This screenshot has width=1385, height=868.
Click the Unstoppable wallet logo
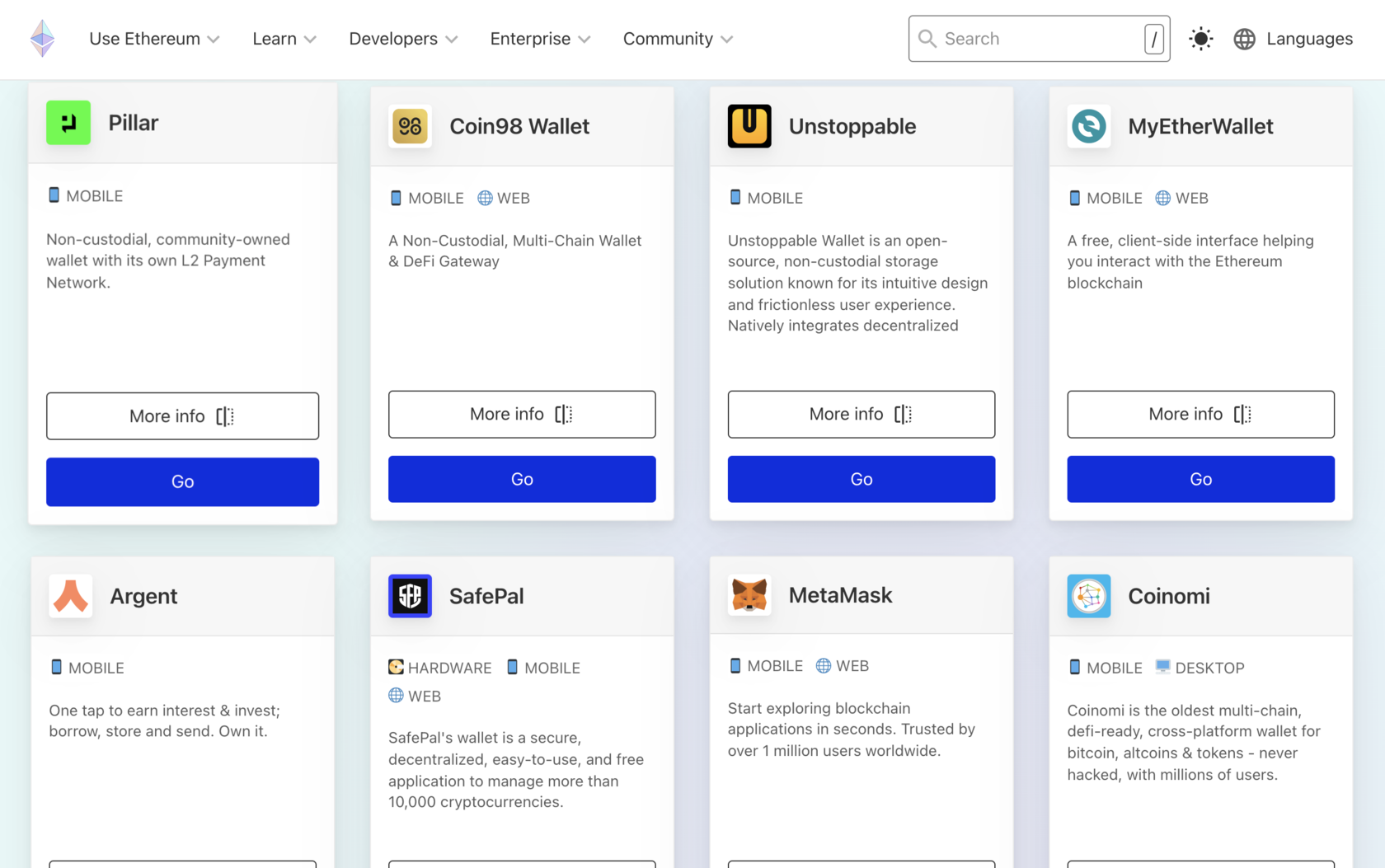pos(749,126)
